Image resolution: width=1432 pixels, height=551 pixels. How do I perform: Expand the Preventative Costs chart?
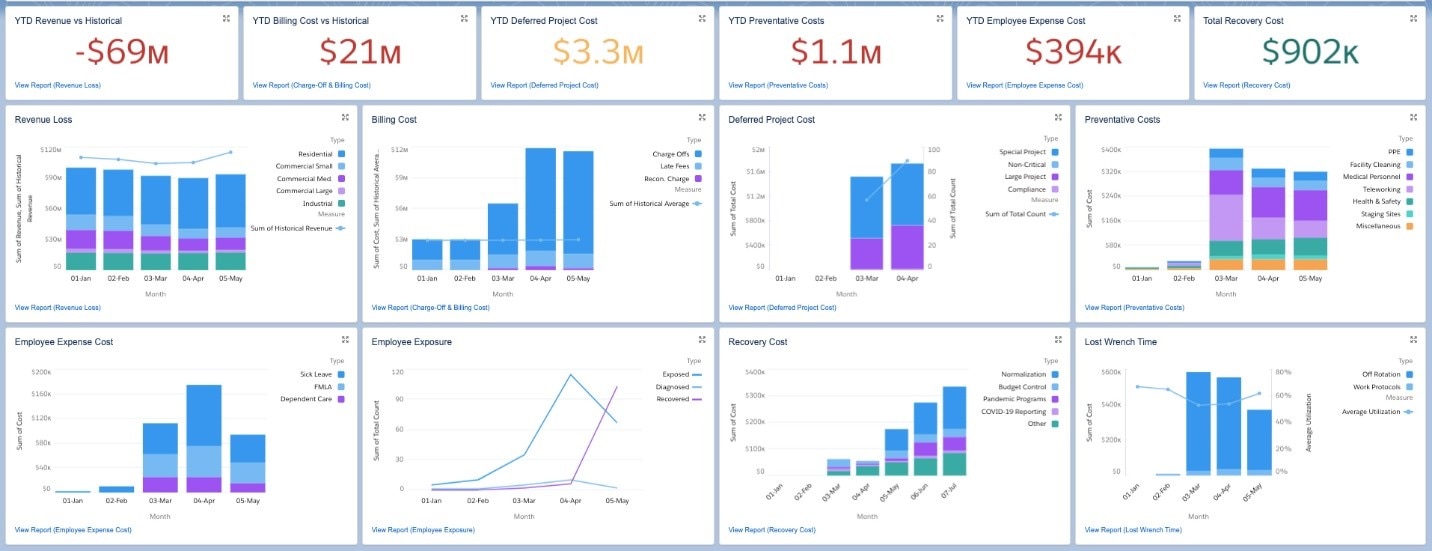tap(1415, 118)
